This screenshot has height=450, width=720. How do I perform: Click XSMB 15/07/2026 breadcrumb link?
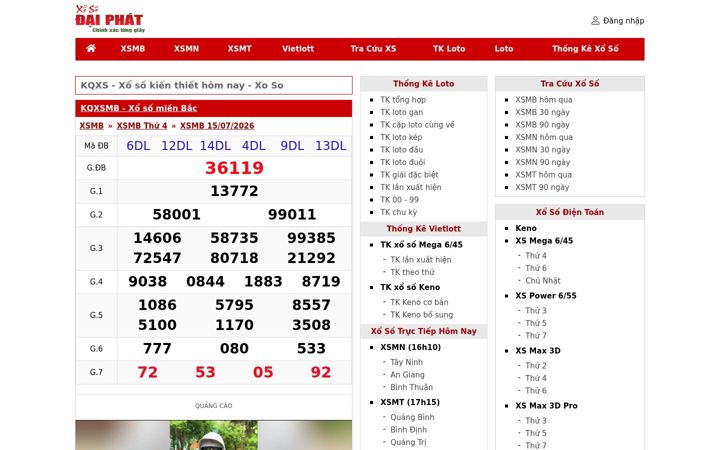click(217, 126)
